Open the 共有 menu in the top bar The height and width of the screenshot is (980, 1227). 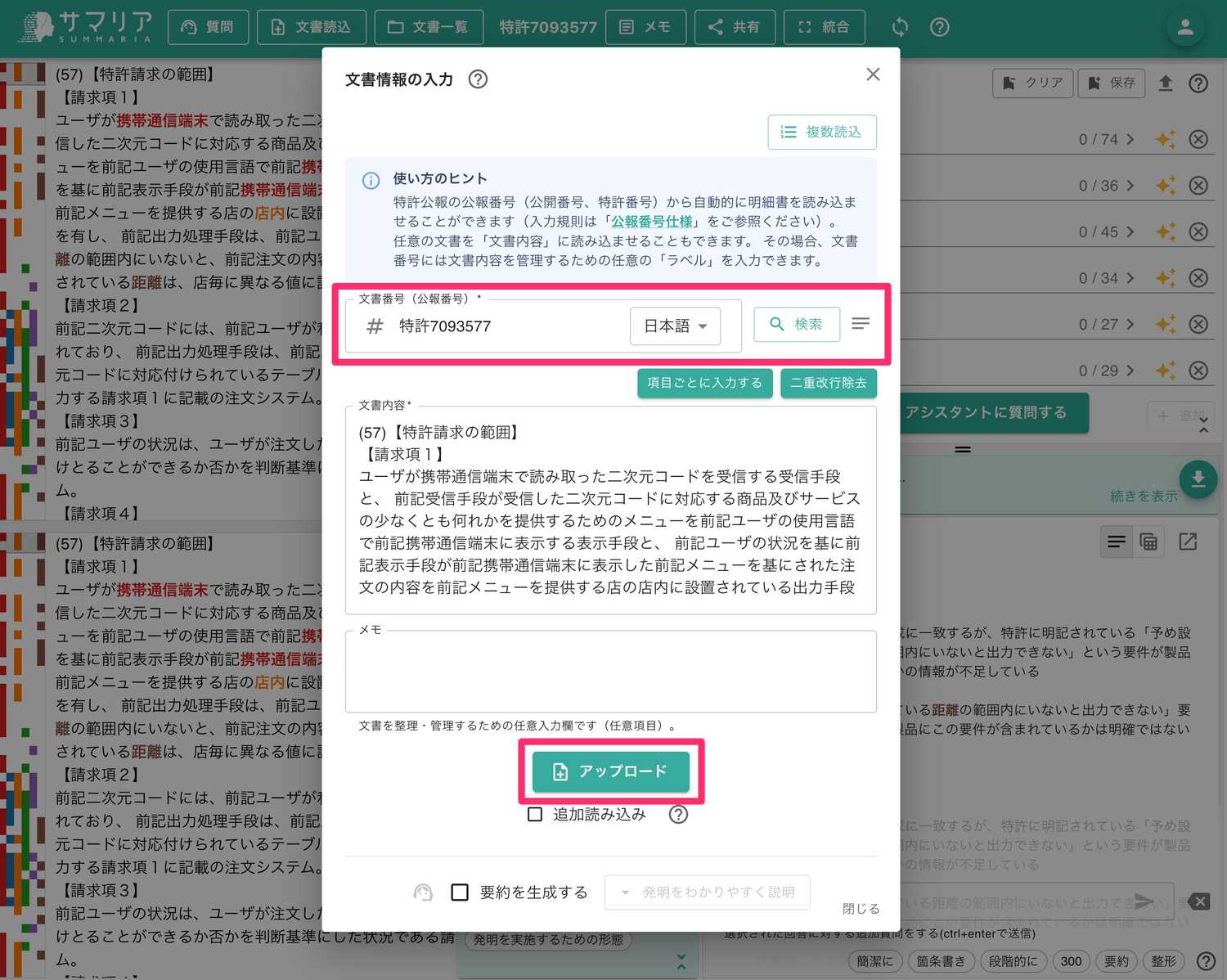point(735,27)
